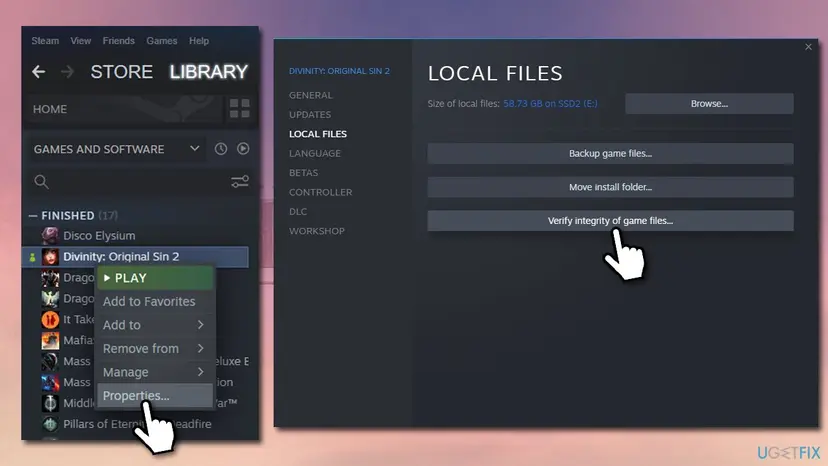The width and height of the screenshot is (828, 466).
Task: Open Betas properties section
Action: pyautogui.click(x=304, y=173)
